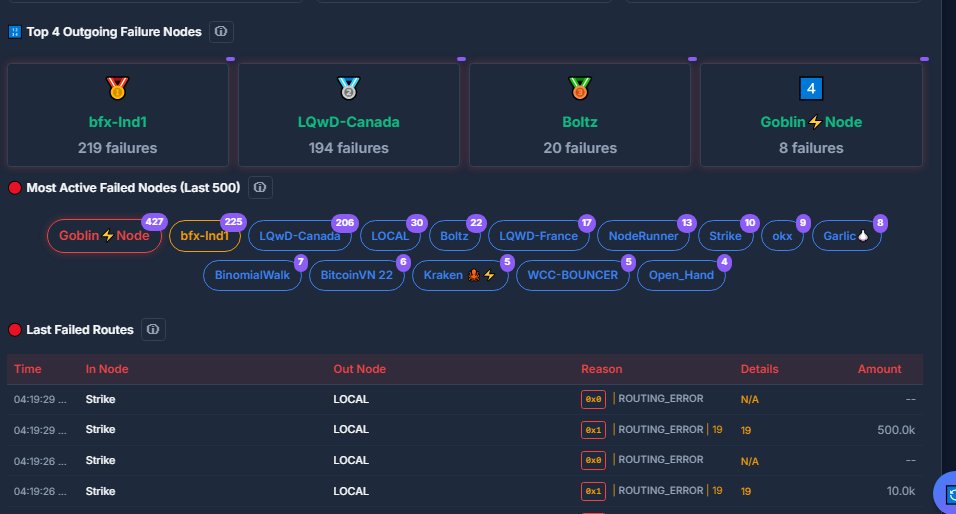956x514 pixels.
Task: Select the bfx-lnd1 chip with 225 badge
Action: (205, 235)
